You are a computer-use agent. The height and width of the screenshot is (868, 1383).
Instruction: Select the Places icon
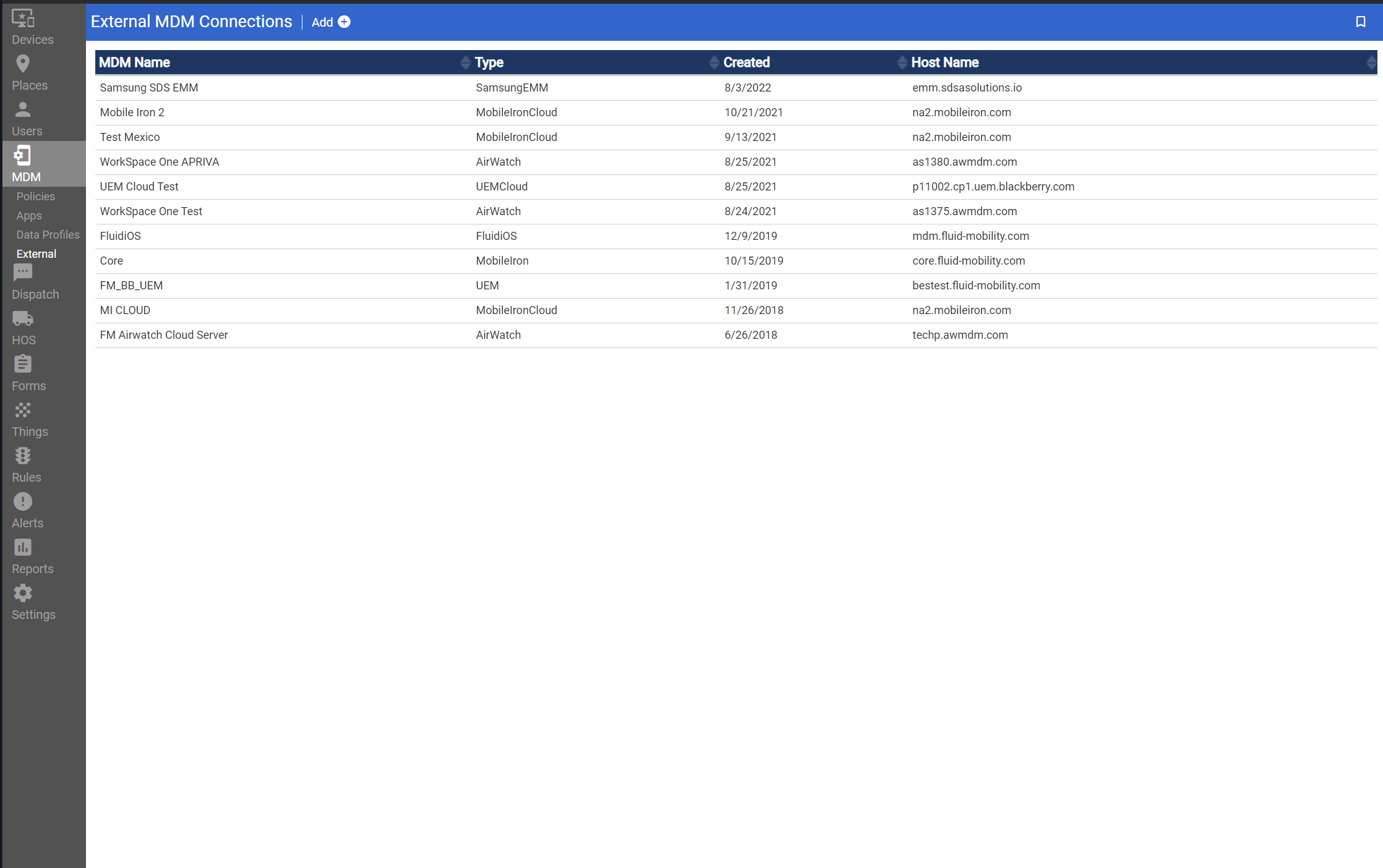[23, 70]
